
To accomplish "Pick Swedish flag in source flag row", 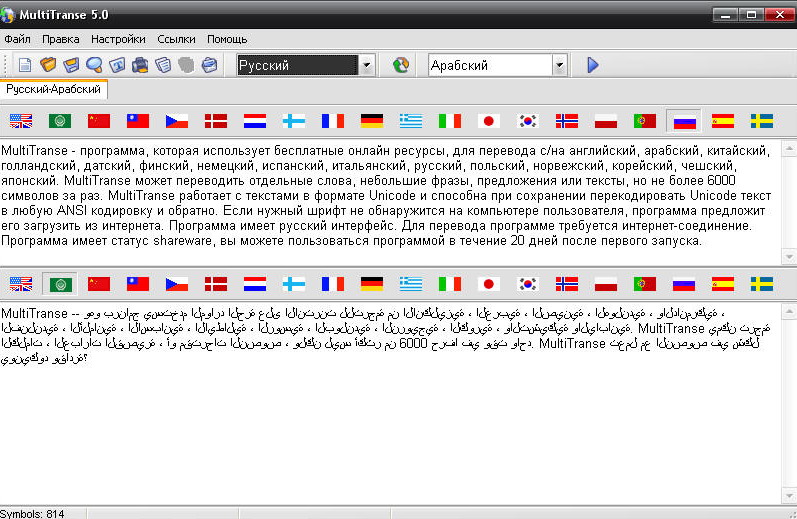I will point(762,121).
